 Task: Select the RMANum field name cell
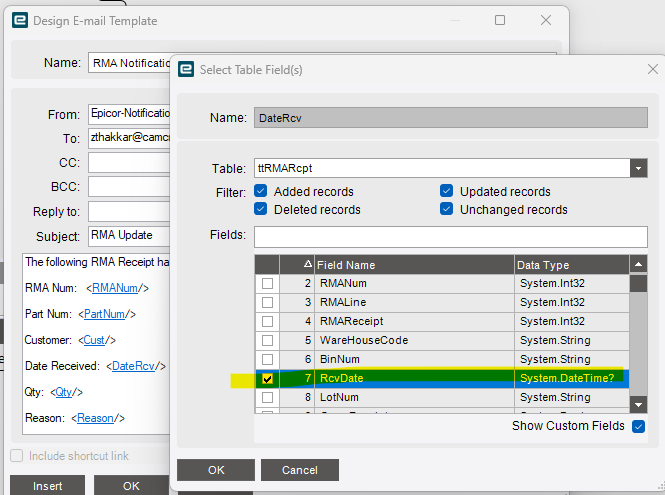(x=414, y=283)
